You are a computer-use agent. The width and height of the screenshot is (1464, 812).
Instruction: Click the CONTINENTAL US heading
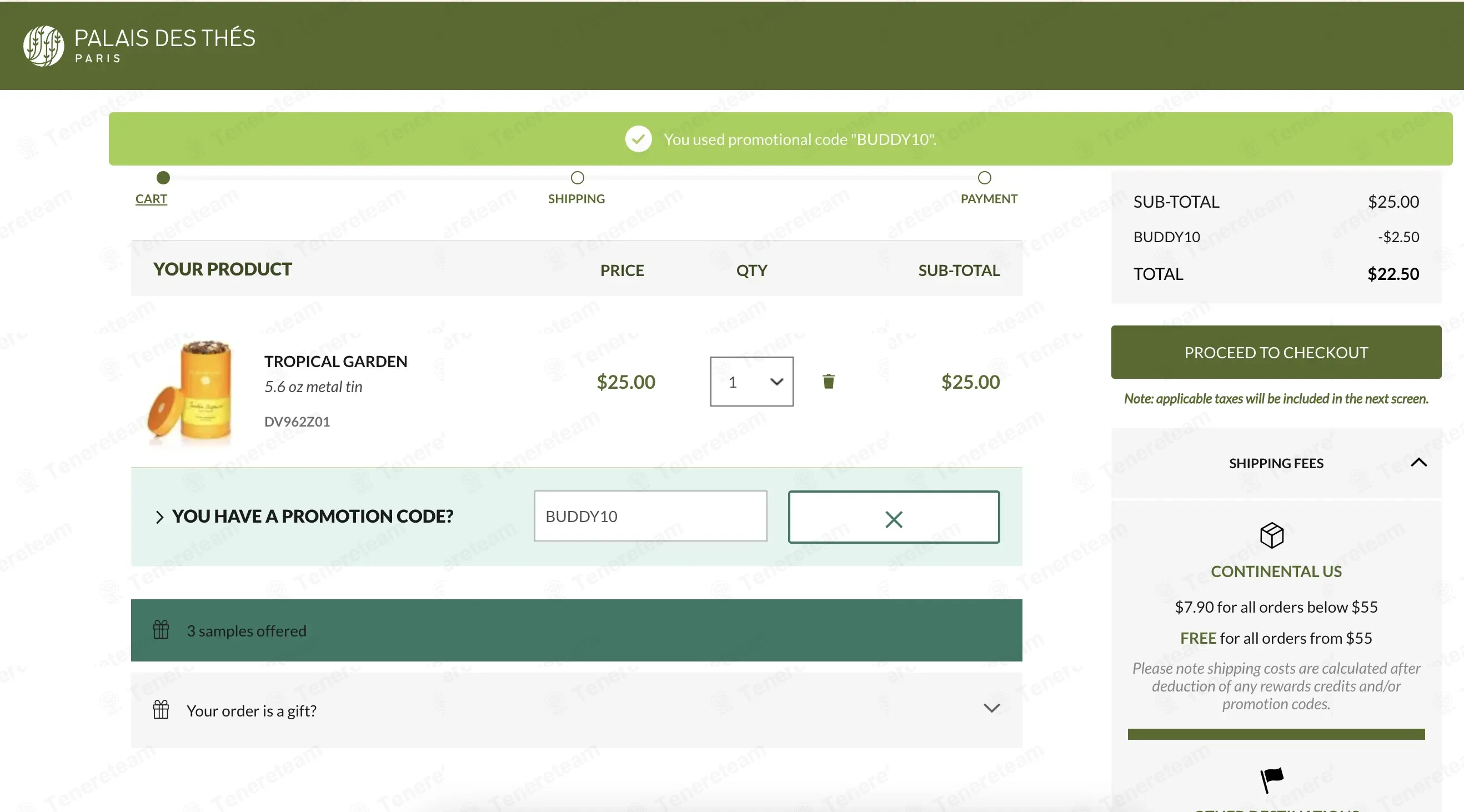click(1276, 572)
